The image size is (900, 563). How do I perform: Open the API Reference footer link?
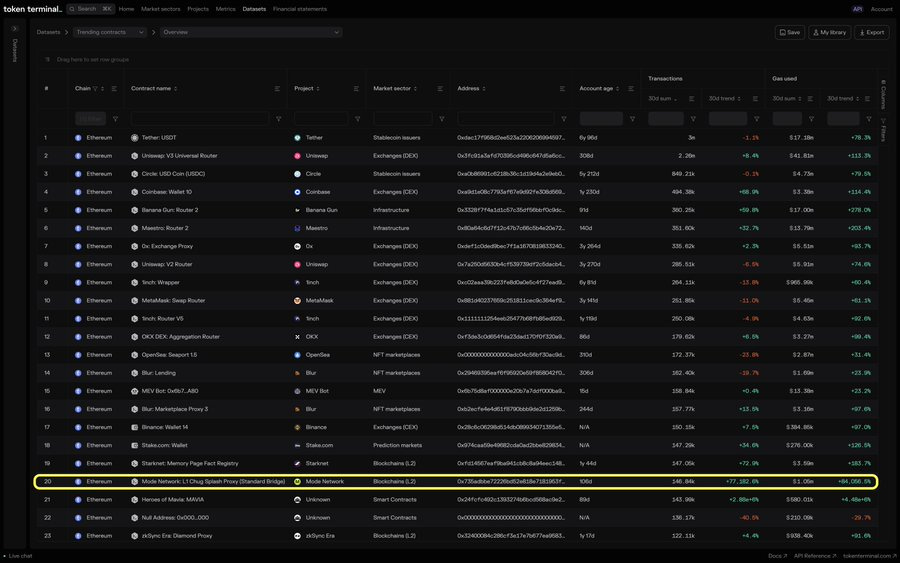815,556
